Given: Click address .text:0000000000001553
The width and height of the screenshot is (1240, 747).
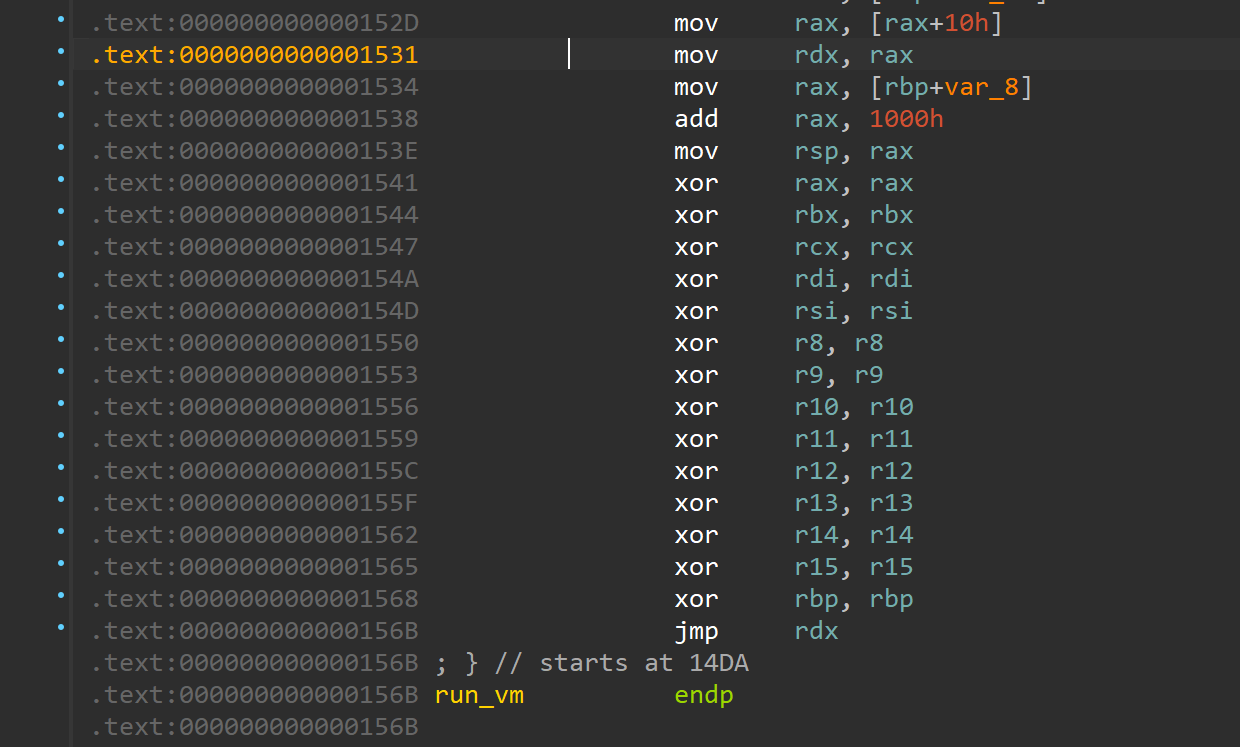Looking at the screenshot, I should coord(254,375).
